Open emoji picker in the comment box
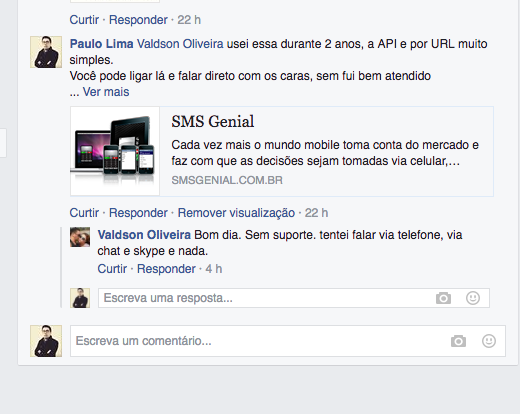Viewport: 520px width, 414px height. click(x=489, y=341)
